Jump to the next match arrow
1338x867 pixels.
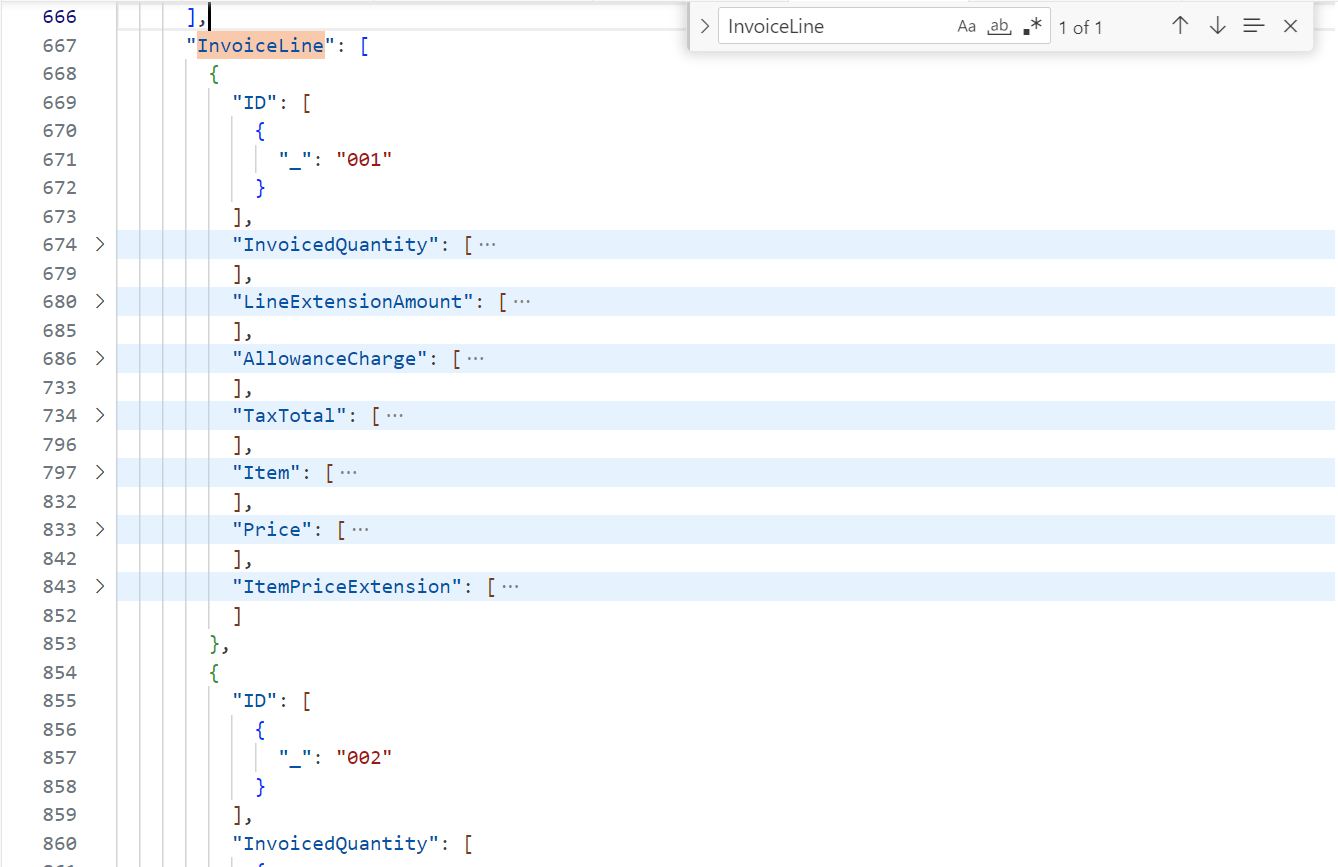[x=1217, y=26]
